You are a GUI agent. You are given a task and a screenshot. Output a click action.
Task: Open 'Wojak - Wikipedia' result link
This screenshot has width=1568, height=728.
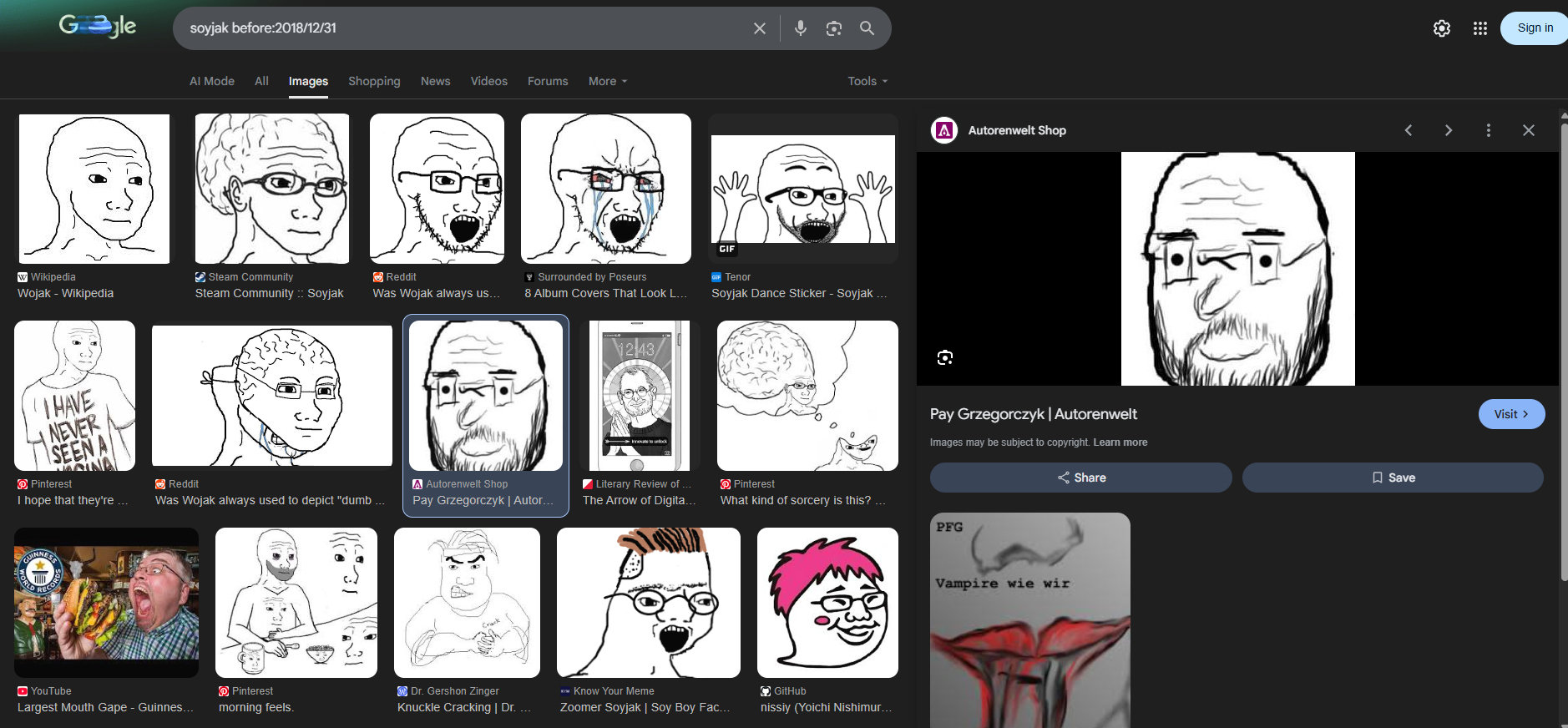tap(66, 293)
